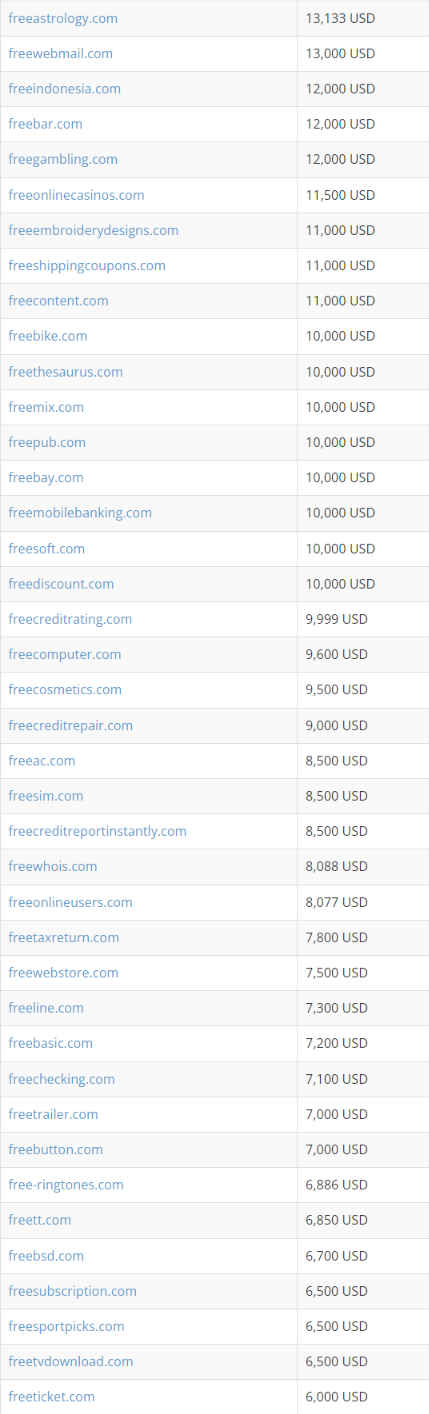The width and height of the screenshot is (429, 1414).
Task: Open free-ringtones.com listing
Action: (66, 1184)
